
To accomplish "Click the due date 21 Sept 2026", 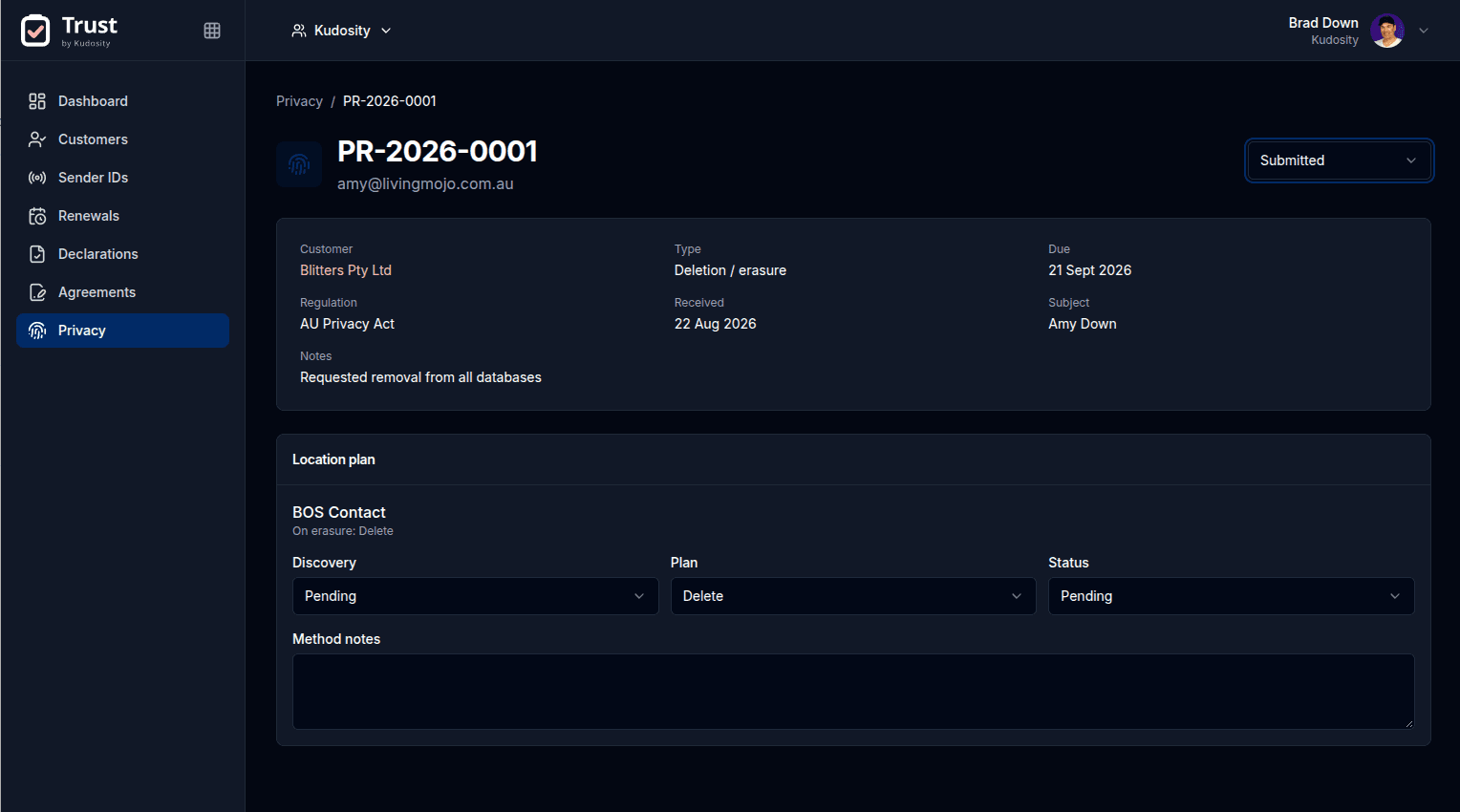I will [x=1089, y=270].
